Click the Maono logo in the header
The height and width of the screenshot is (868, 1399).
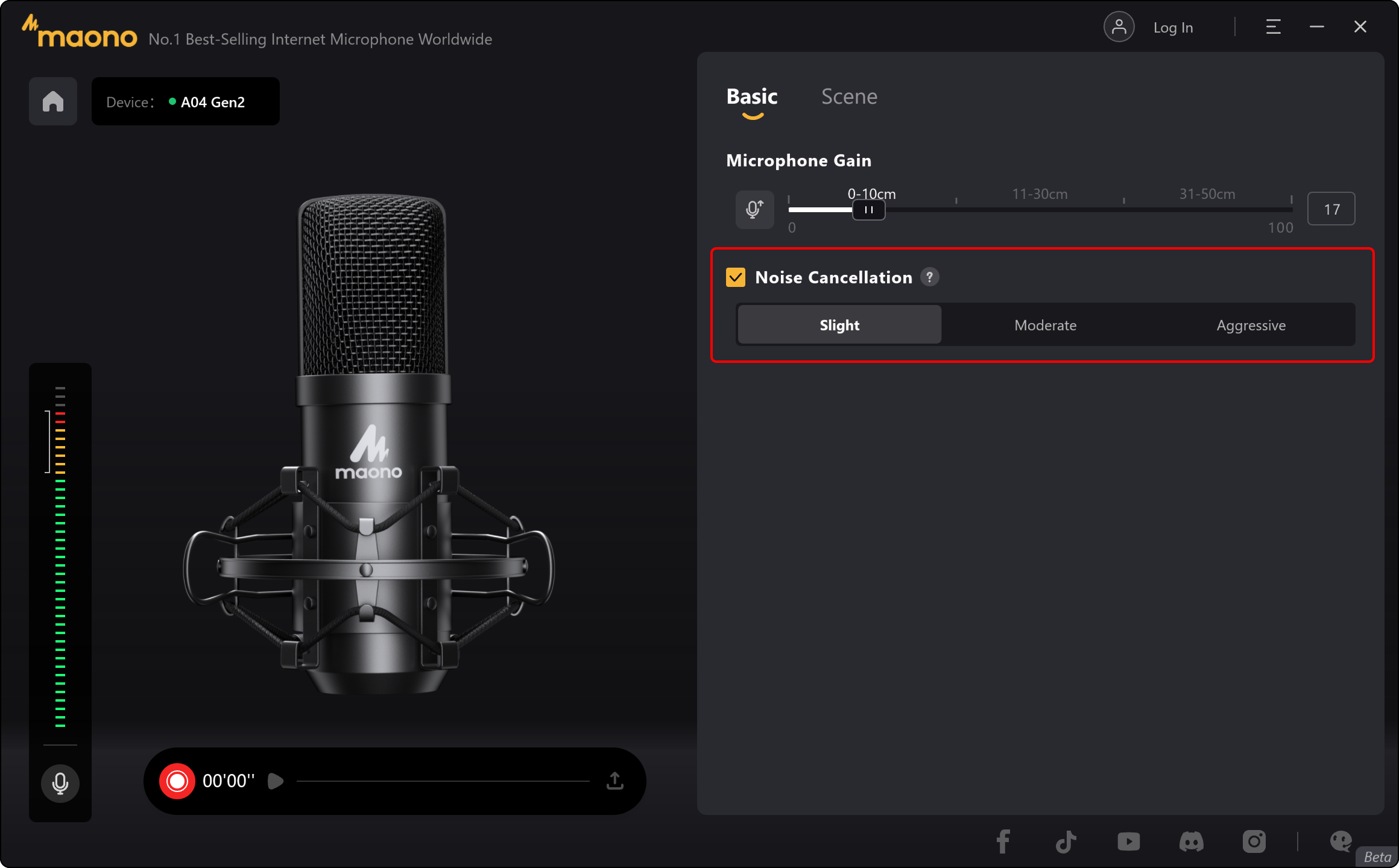80,31
